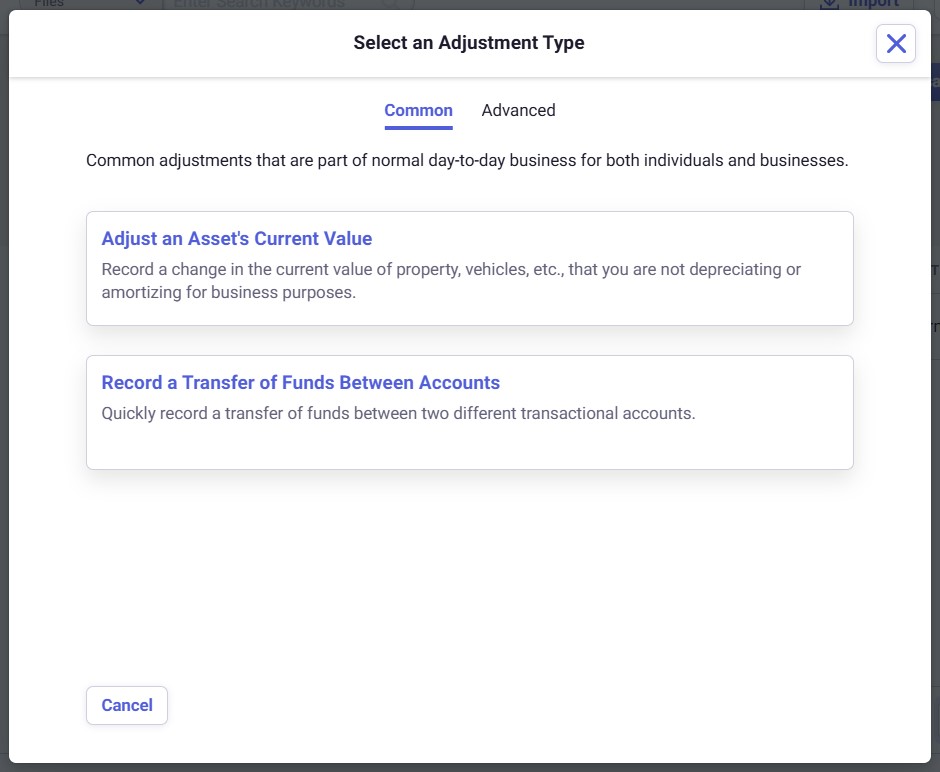Screen dimensions: 940x772
Task: Click the dark blue header strip behind the dialog
Action: [935, 83]
